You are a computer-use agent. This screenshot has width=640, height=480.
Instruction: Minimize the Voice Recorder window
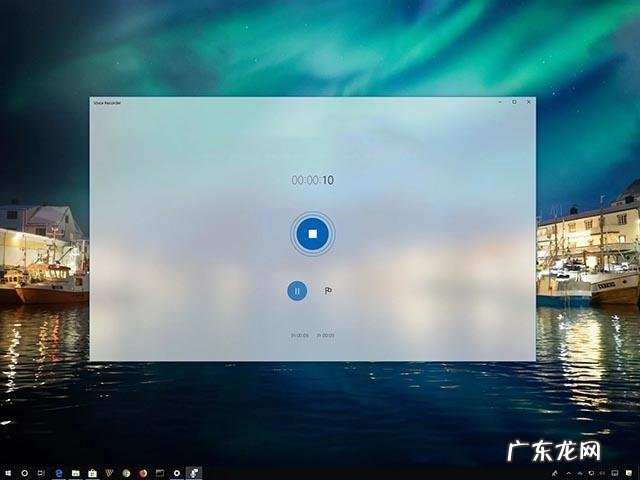click(500, 102)
